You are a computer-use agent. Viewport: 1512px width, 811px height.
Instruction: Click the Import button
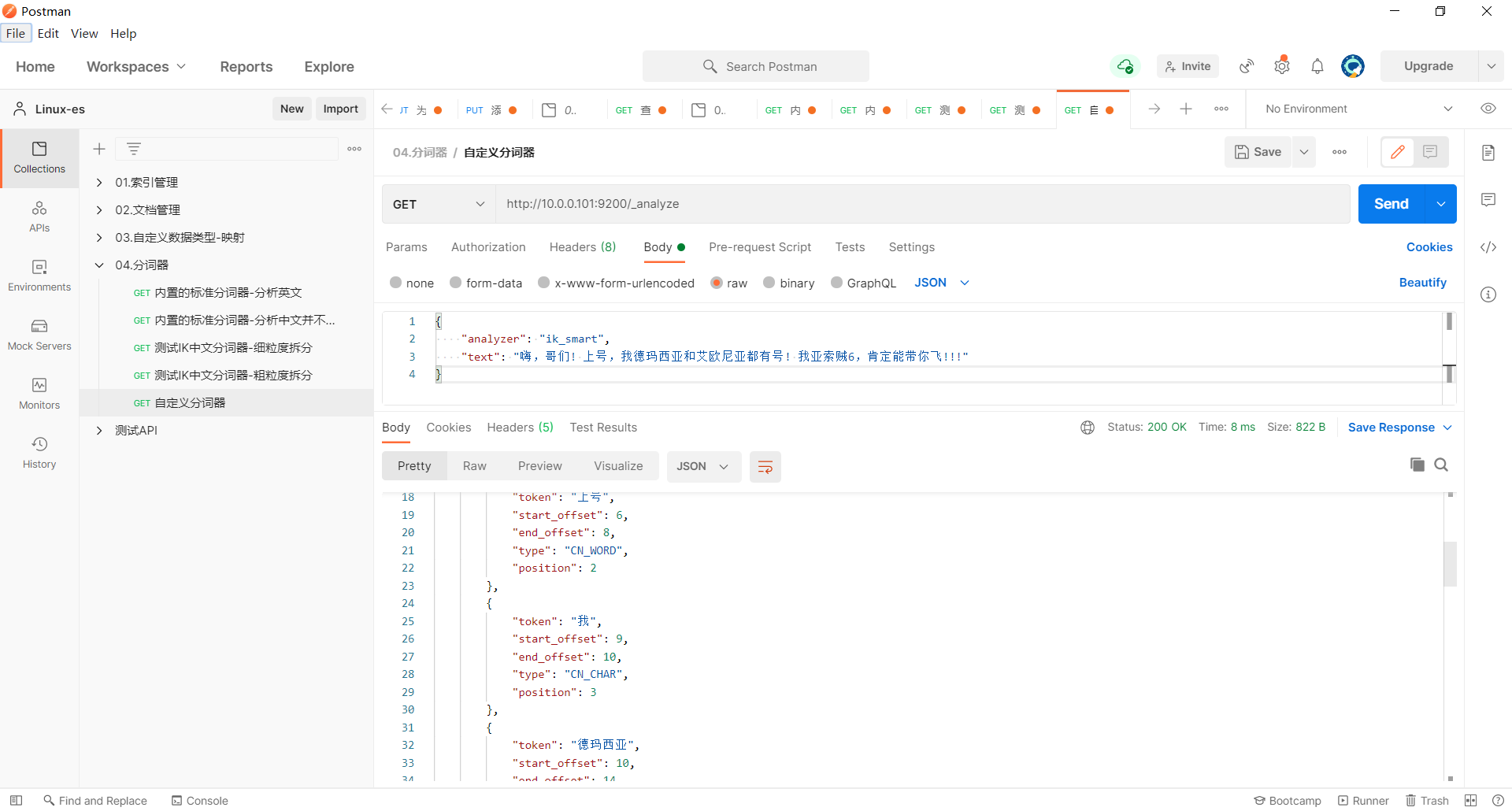coord(341,109)
